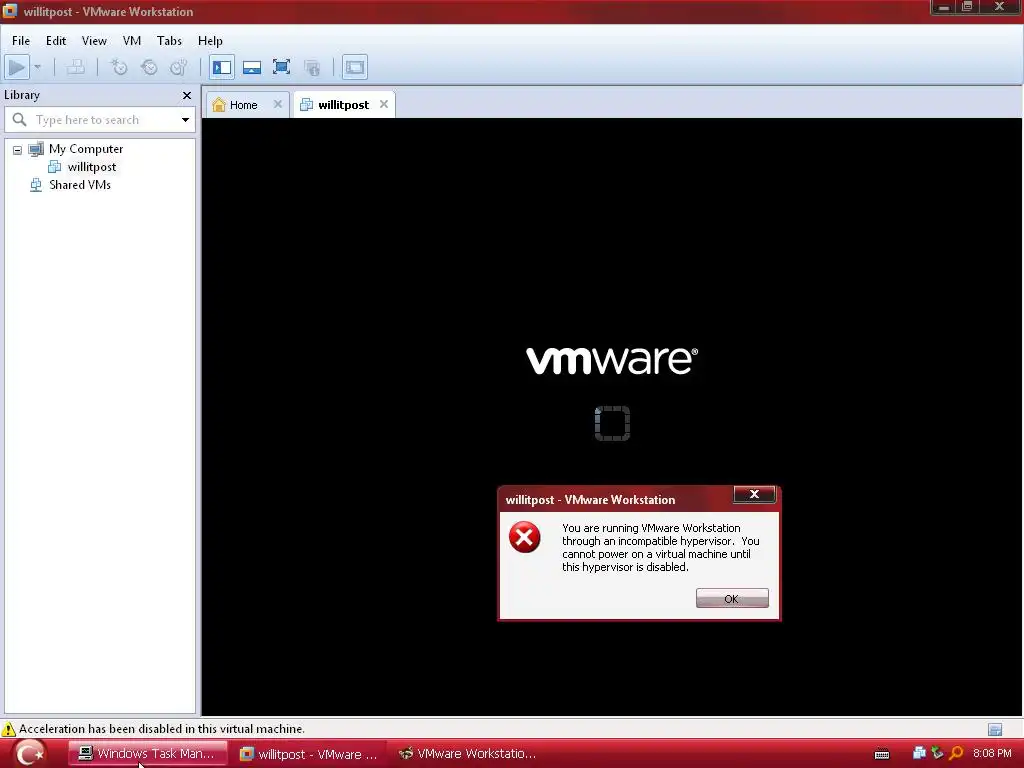Open the Snapshot Manager icon
Image resolution: width=1024 pixels, height=768 pixels.
coord(179,67)
